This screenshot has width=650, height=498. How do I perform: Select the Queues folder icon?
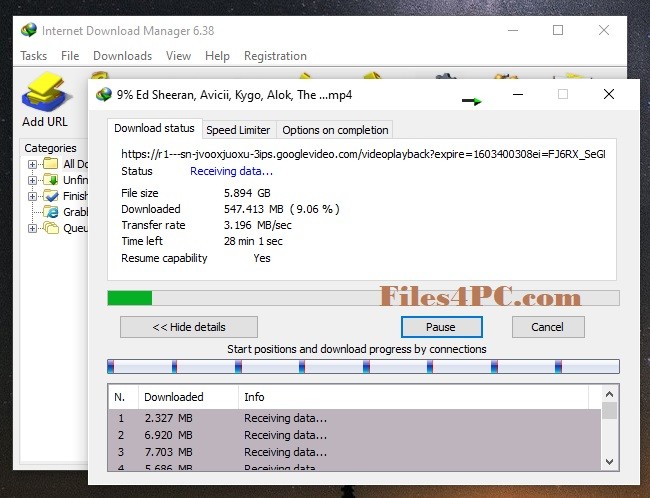[x=51, y=228]
